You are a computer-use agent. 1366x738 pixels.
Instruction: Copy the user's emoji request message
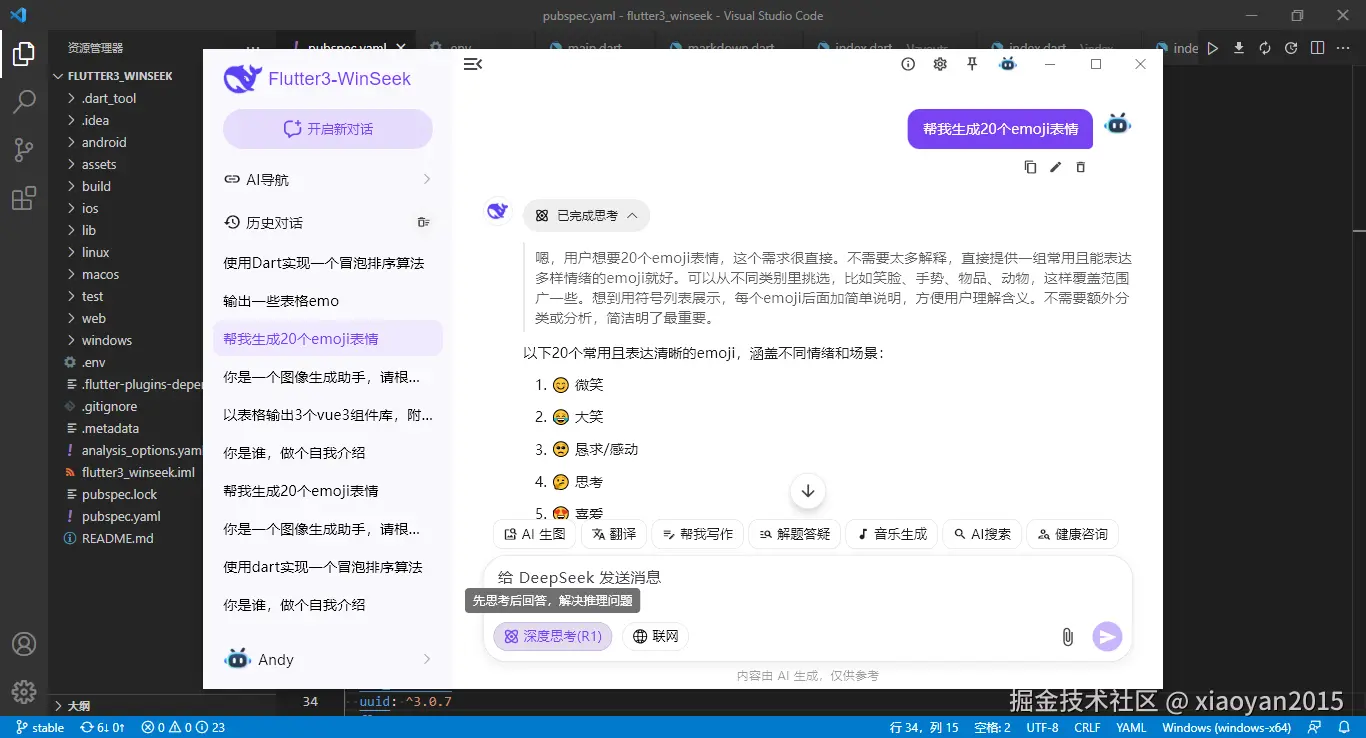pyautogui.click(x=1030, y=167)
